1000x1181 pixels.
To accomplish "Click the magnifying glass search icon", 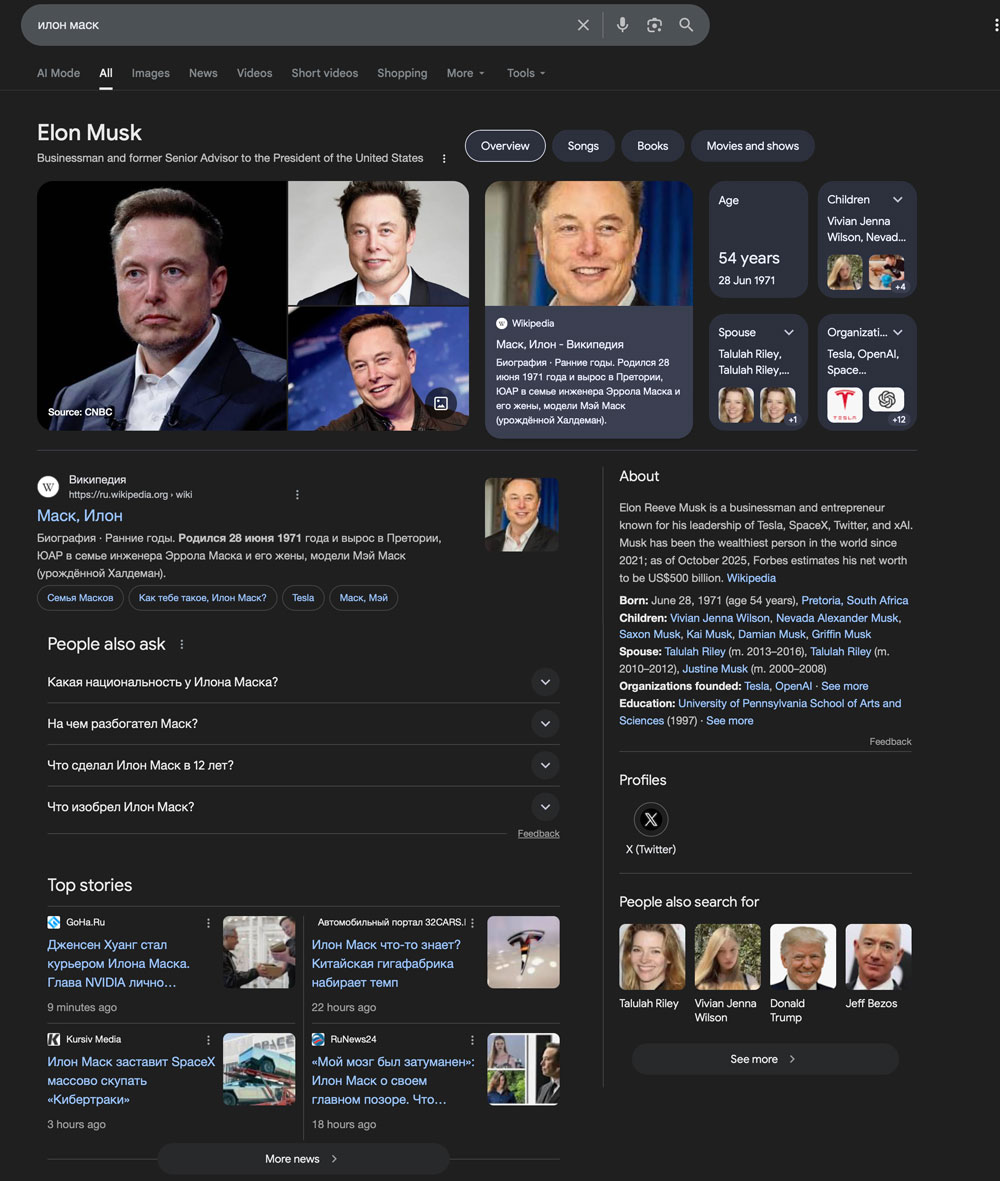I will pos(686,25).
